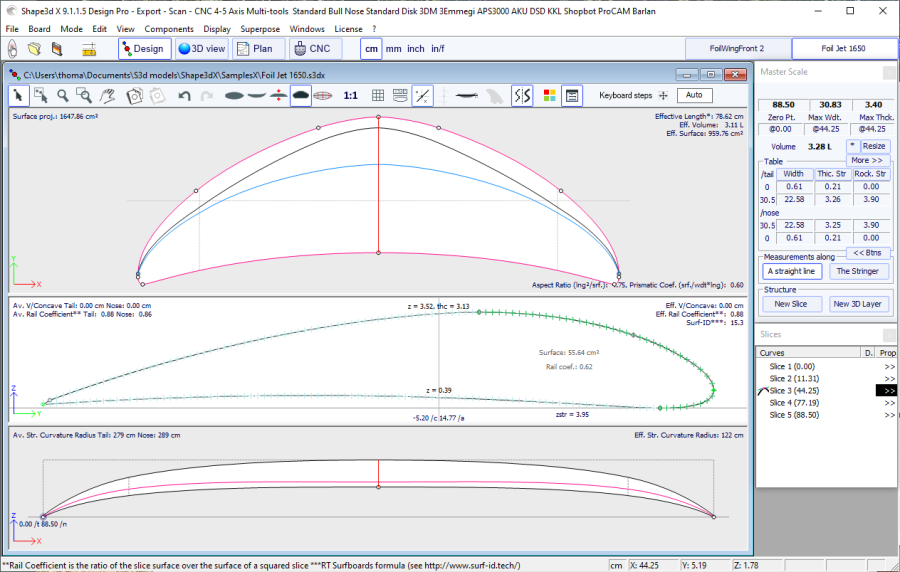Expand Slice 4 (77.19) properties arrow
The image size is (900, 572).
point(889,402)
